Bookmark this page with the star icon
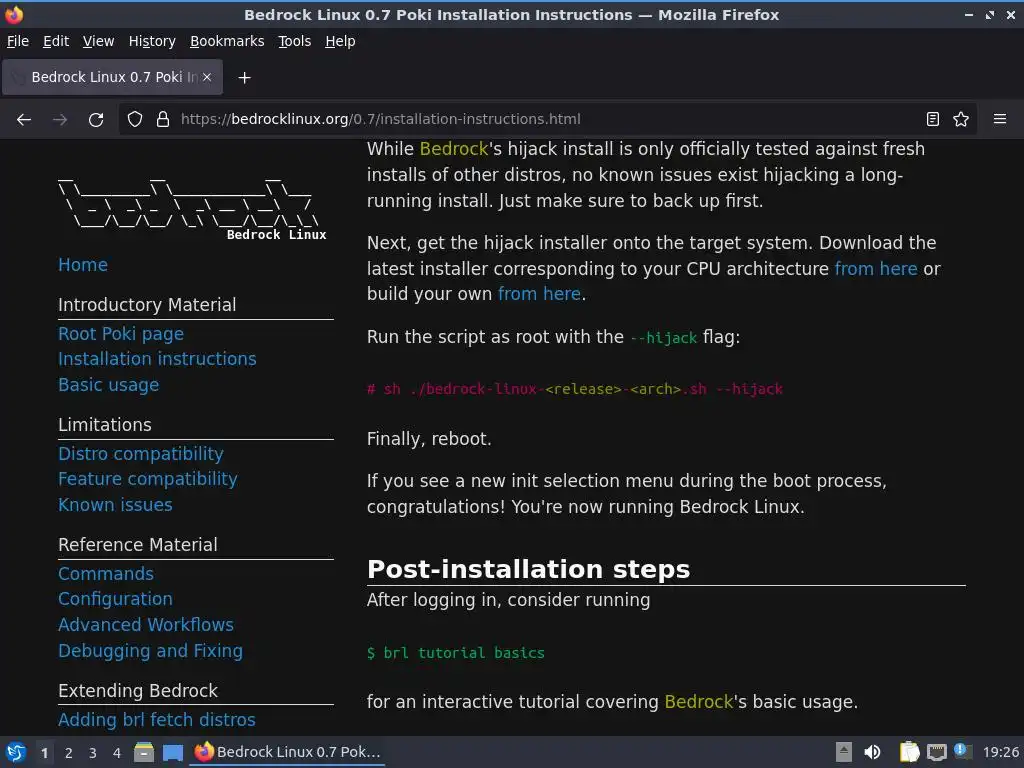Image resolution: width=1024 pixels, height=768 pixels. coord(961,119)
